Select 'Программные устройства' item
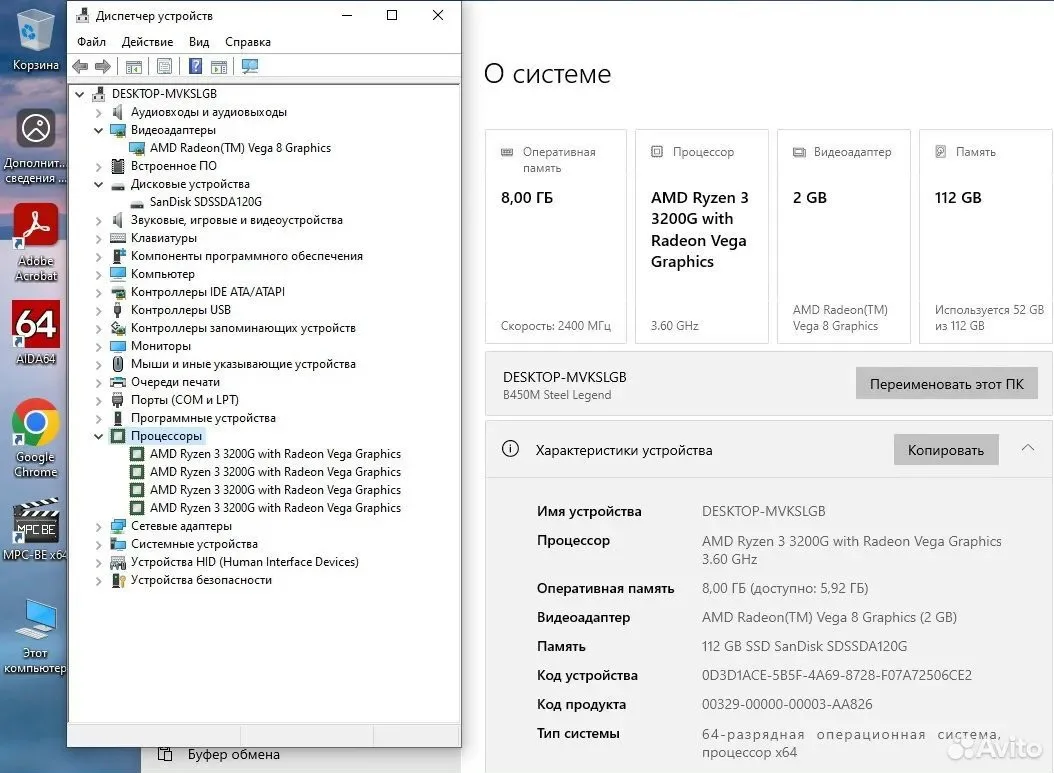Screen dimensions: 1054x773 [x=203, y=418]
